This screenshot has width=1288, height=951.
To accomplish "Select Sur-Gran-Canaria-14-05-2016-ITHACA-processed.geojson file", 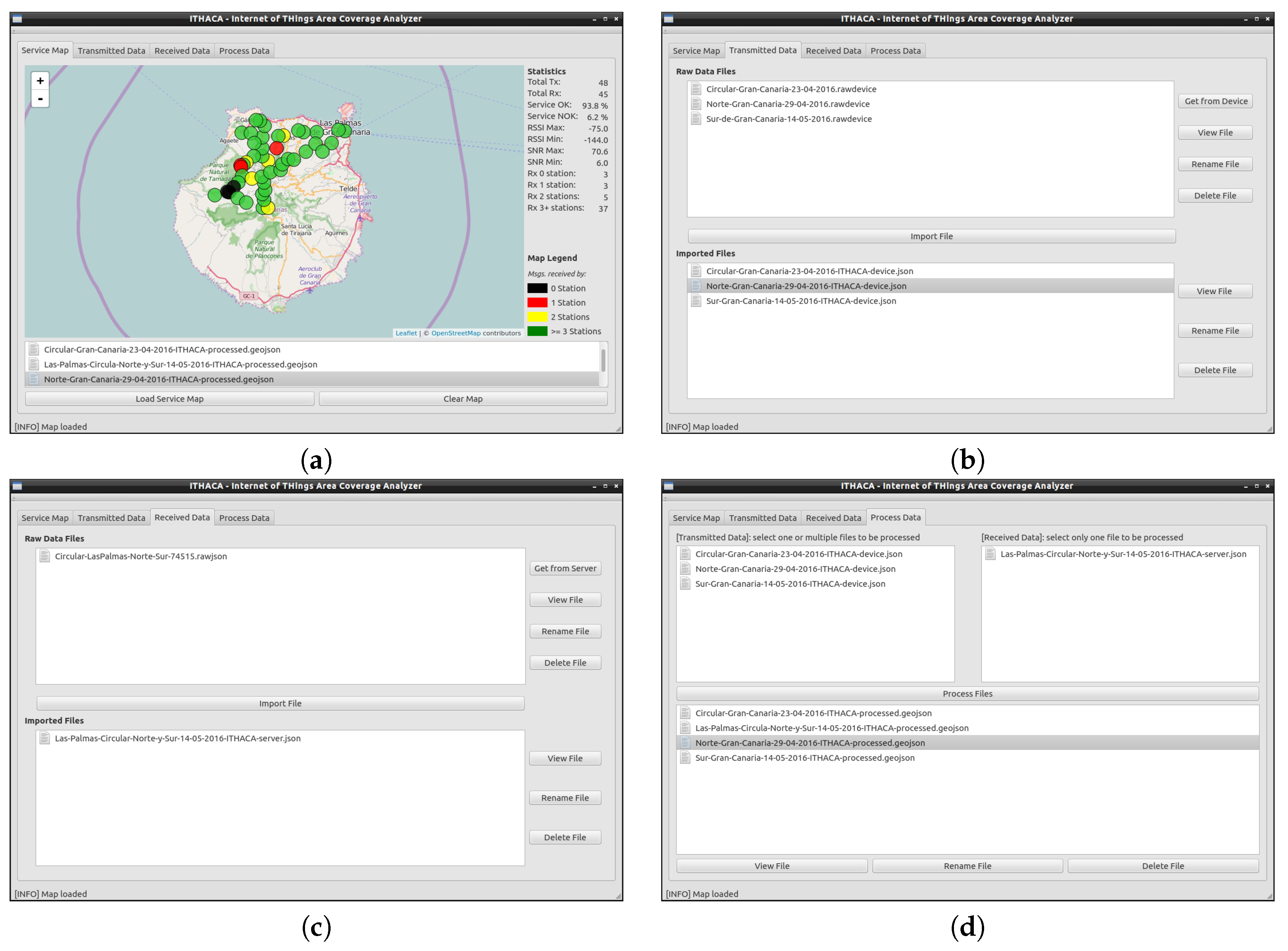I will (804, 757).
